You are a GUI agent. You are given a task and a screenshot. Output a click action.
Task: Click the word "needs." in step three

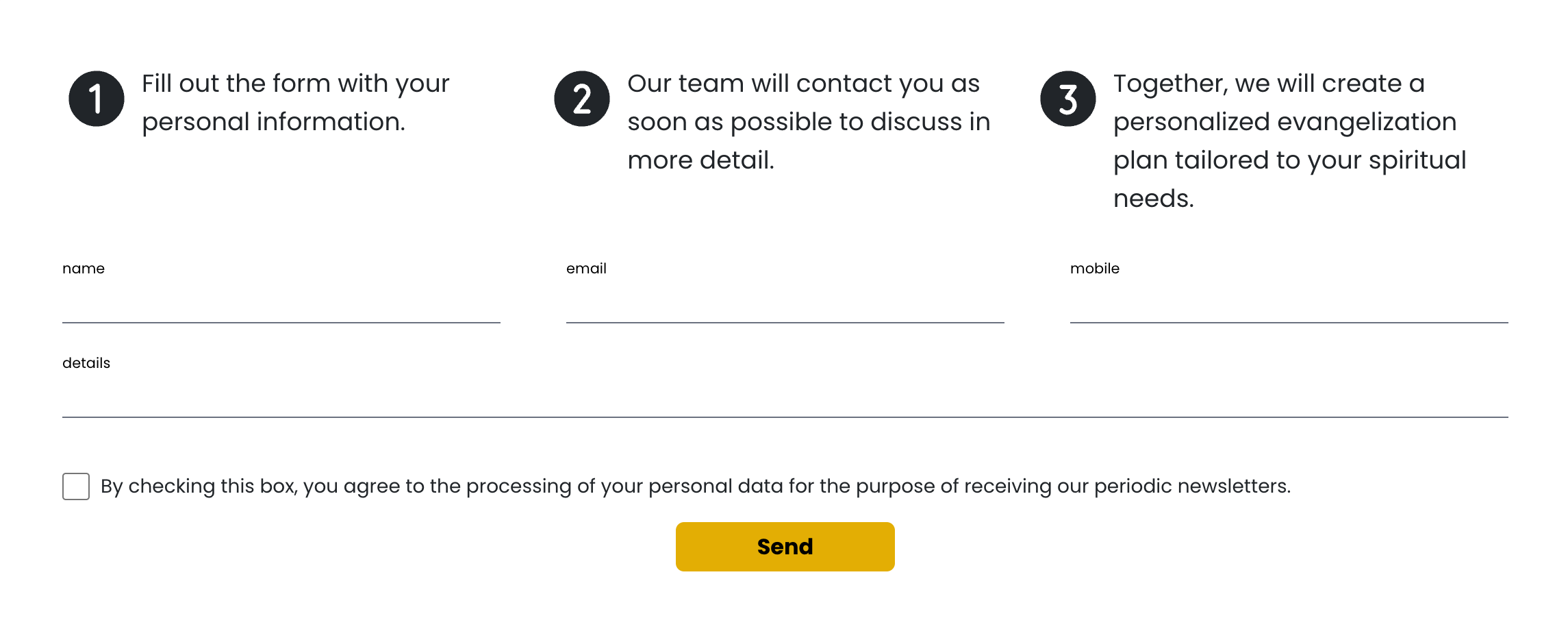(x=1153, y=199)
